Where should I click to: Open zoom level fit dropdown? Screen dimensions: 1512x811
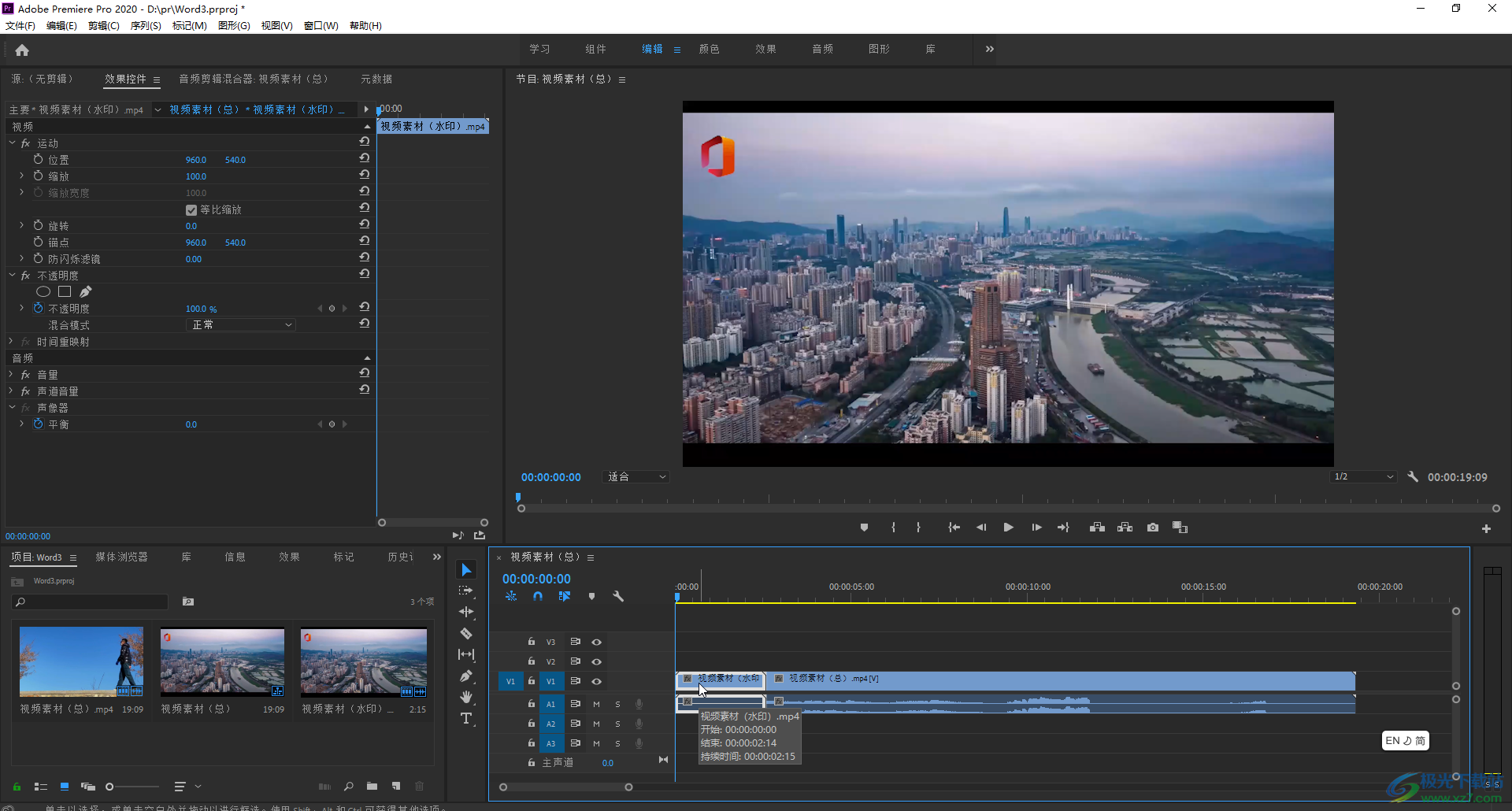click(x=636, y=477)
